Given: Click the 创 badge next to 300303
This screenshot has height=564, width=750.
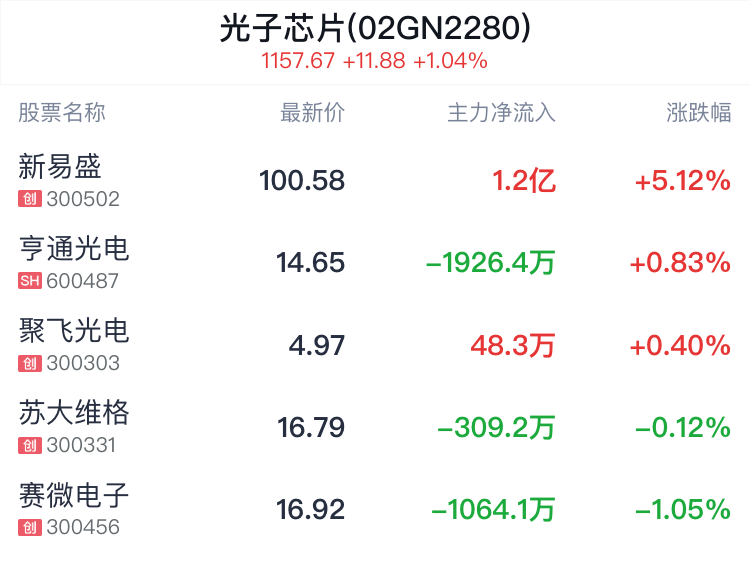Looking at the screenshot, I should click(30, 363).
